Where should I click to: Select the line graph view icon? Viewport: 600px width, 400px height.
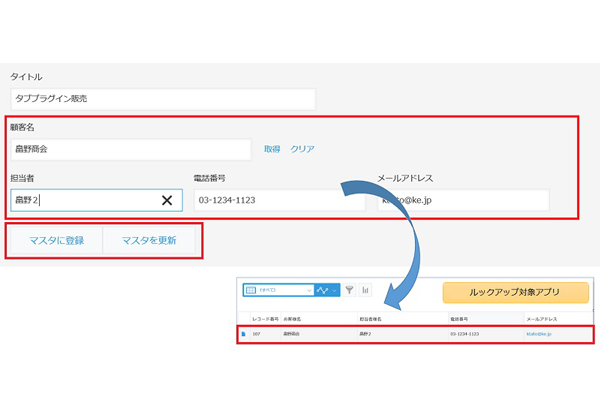[x=323, y=290]
